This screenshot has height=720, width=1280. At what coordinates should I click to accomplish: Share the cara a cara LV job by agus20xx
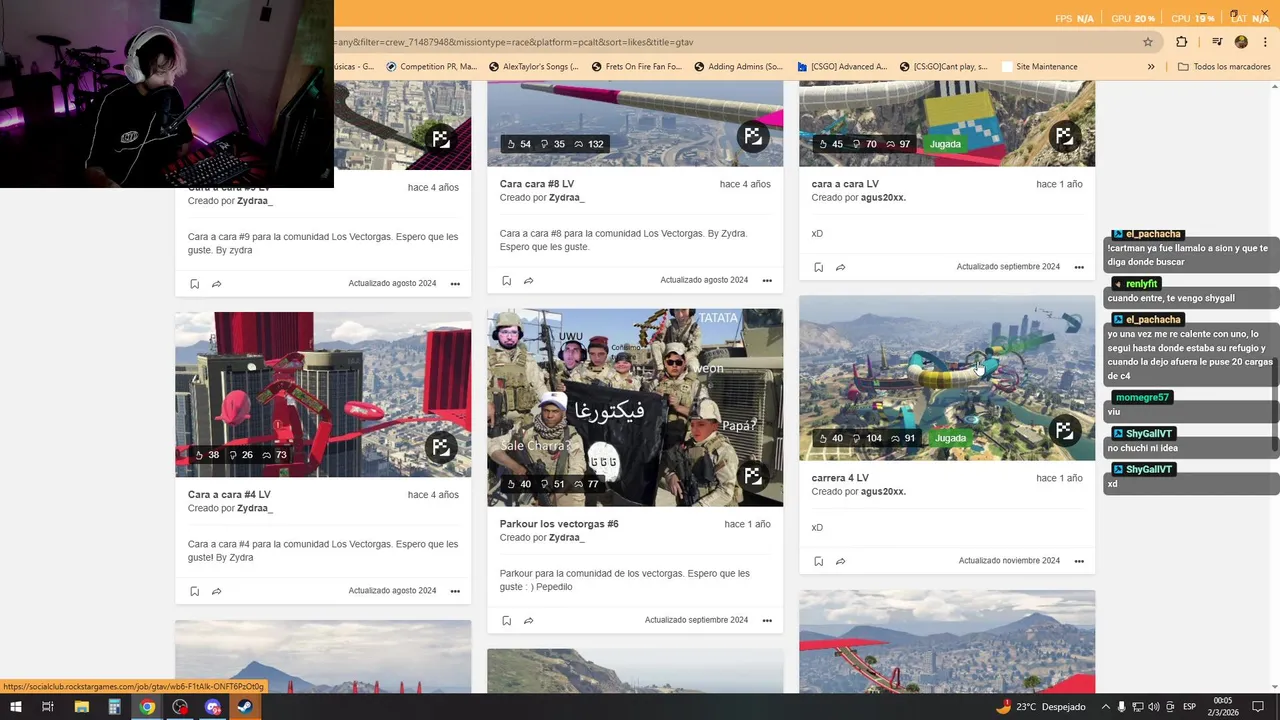[840, 267]
